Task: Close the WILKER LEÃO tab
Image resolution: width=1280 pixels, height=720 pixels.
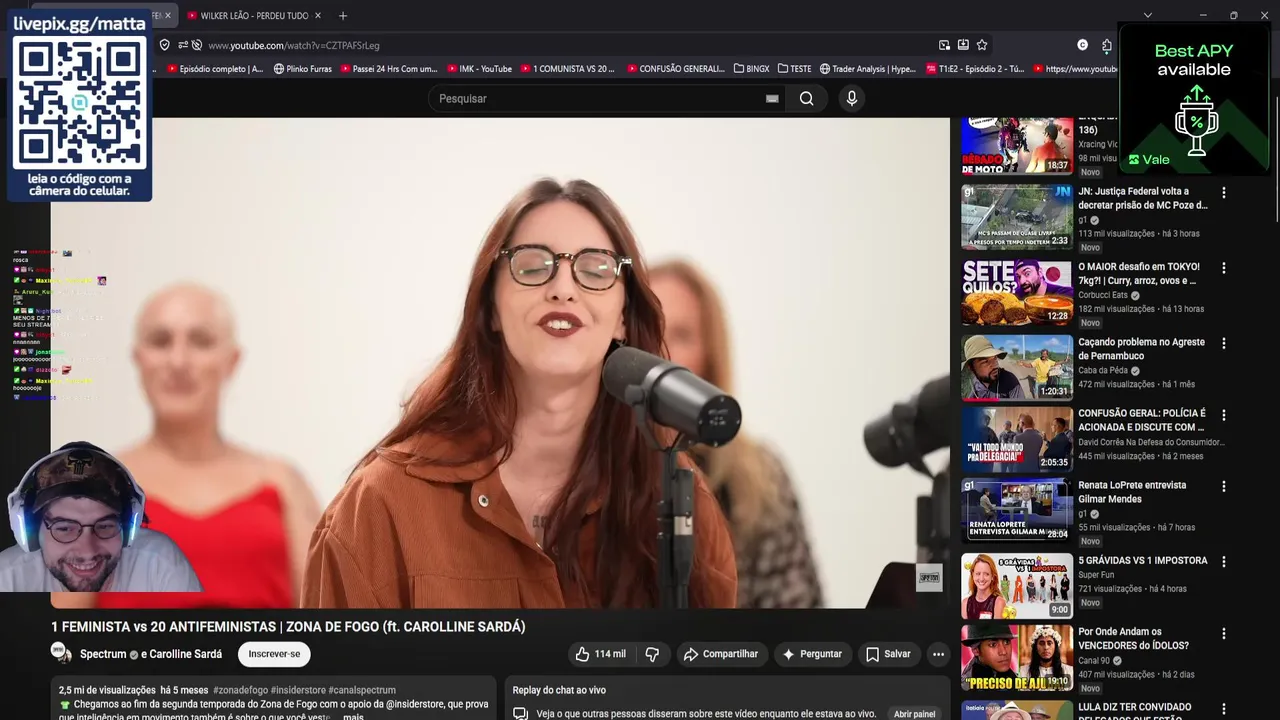Action: tap(318, 15)
